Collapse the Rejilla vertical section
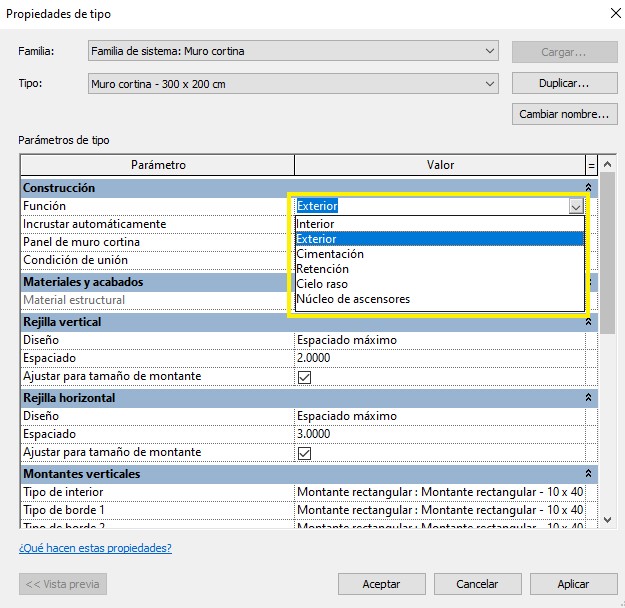 [588, 322]
